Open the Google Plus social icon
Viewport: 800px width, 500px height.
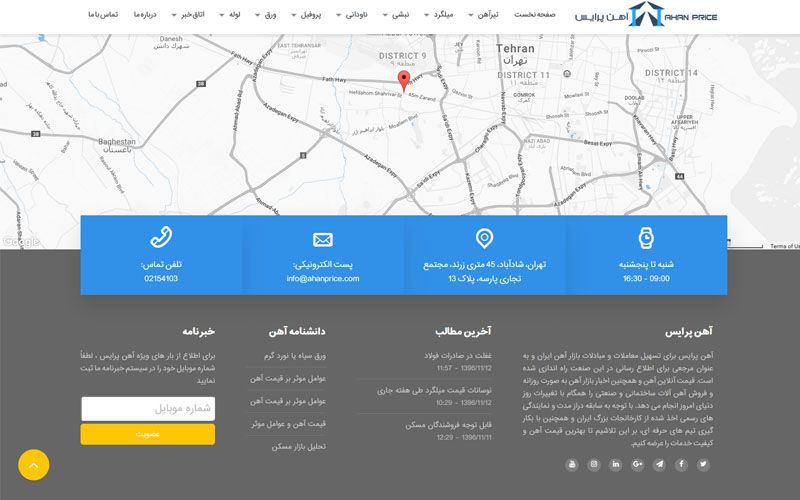(x=637, y=464)
